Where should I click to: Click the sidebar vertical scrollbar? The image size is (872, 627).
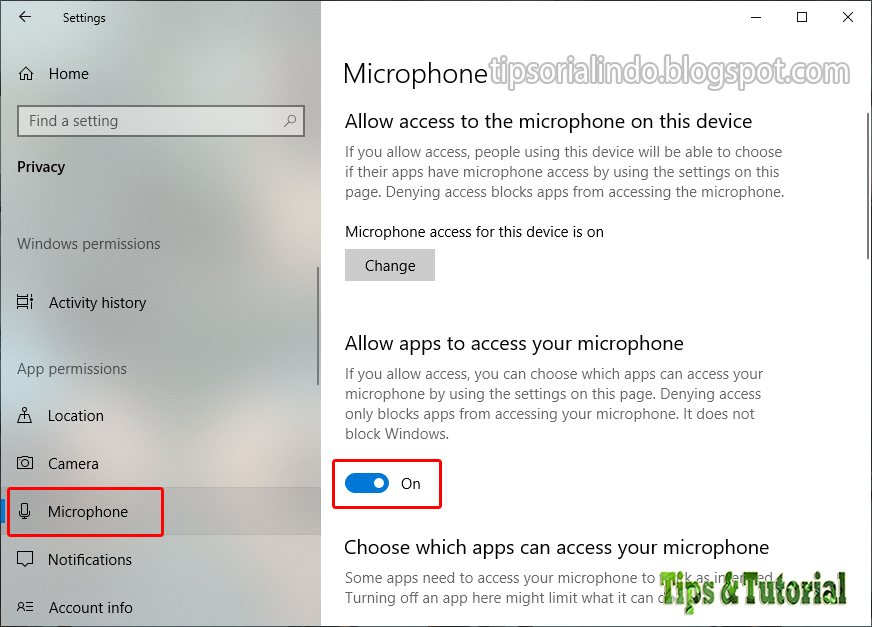[x=318, y=325]
